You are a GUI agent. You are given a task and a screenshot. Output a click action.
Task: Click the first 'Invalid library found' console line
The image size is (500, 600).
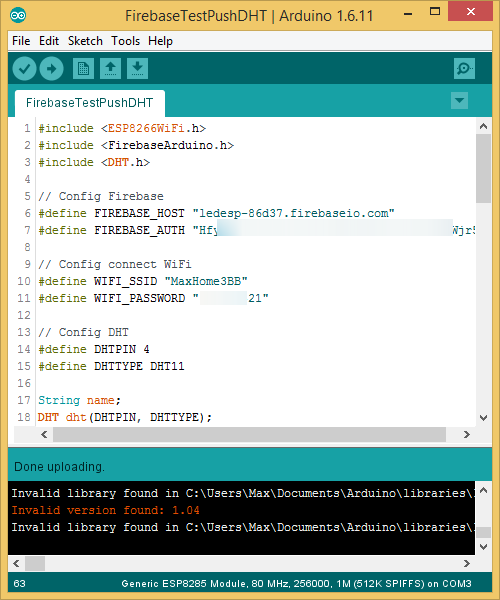click(x=243, y=493)
